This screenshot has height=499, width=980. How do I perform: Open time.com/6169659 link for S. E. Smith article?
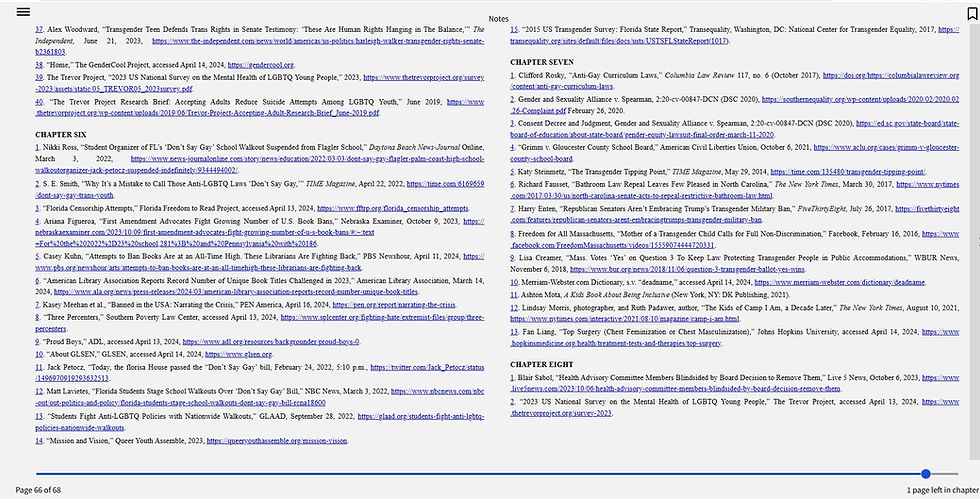tap(445, 184)
